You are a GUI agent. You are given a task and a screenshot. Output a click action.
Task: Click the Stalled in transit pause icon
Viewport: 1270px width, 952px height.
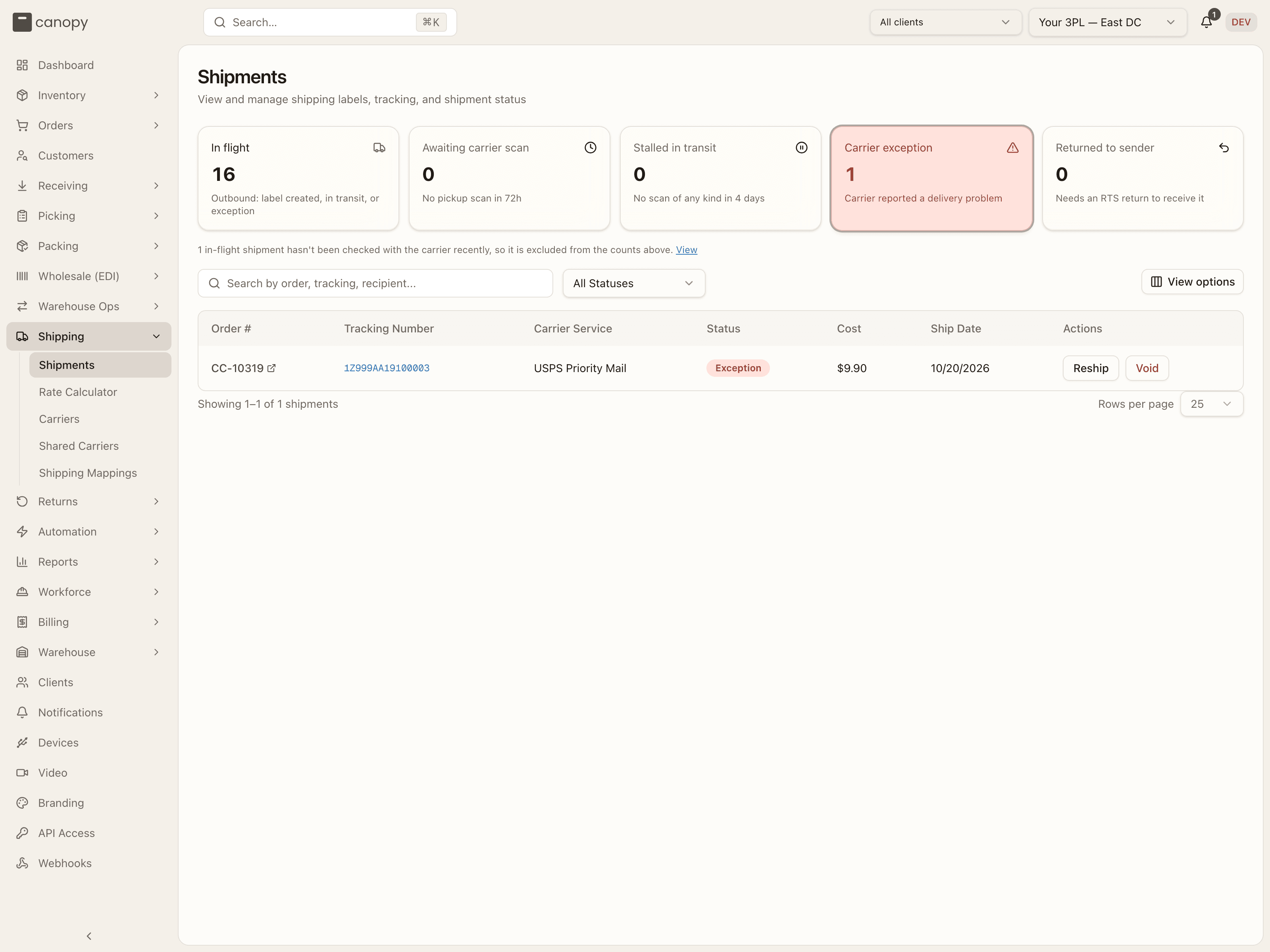pyautogui.click(x=802, y=148)
